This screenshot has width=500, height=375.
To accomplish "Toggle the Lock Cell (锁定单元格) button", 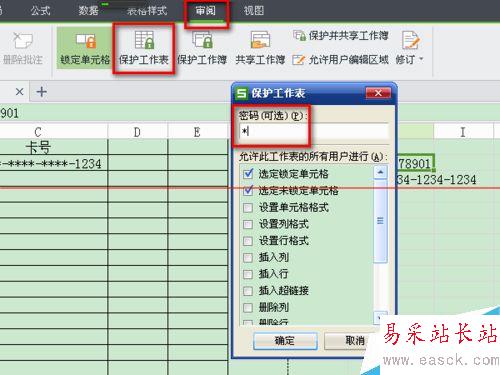I will click(85, 49).
